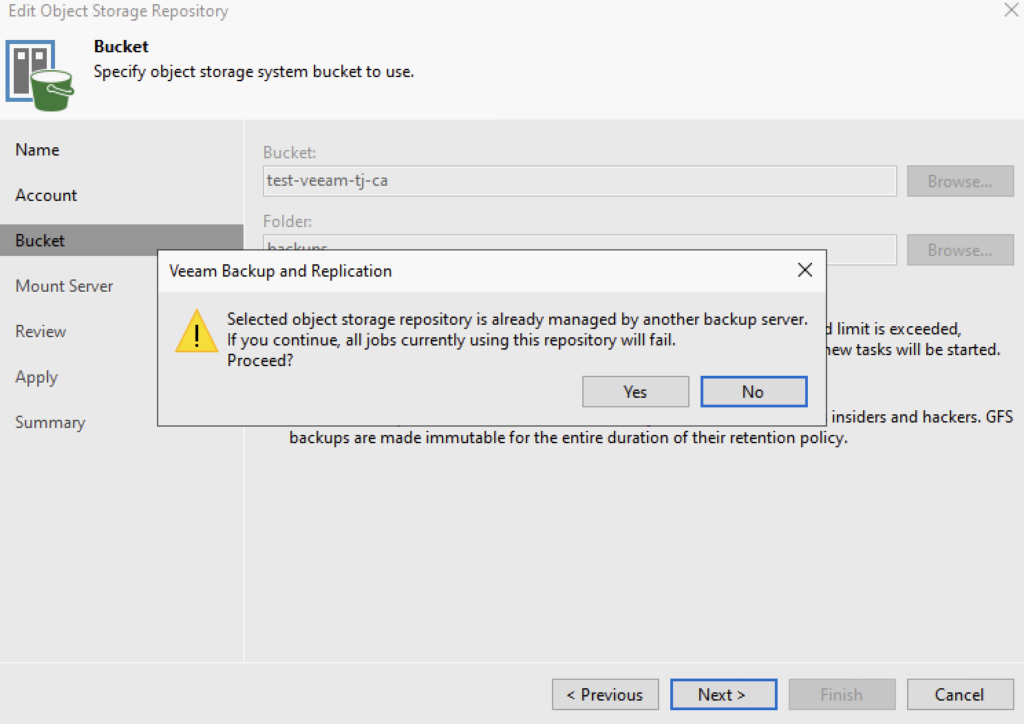Select the Apply step in sidebar

37,377
